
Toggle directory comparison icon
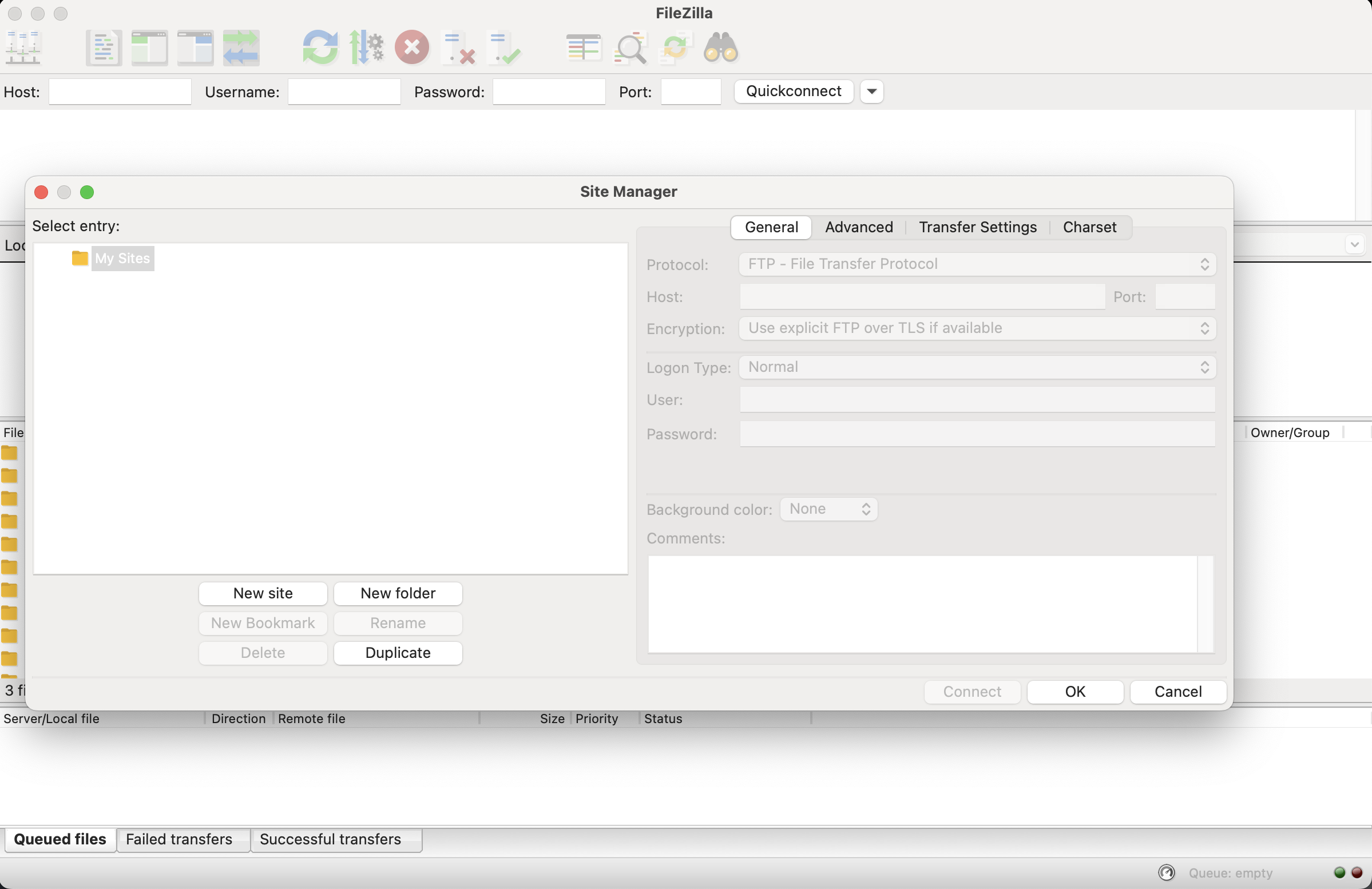coord(629,47)
